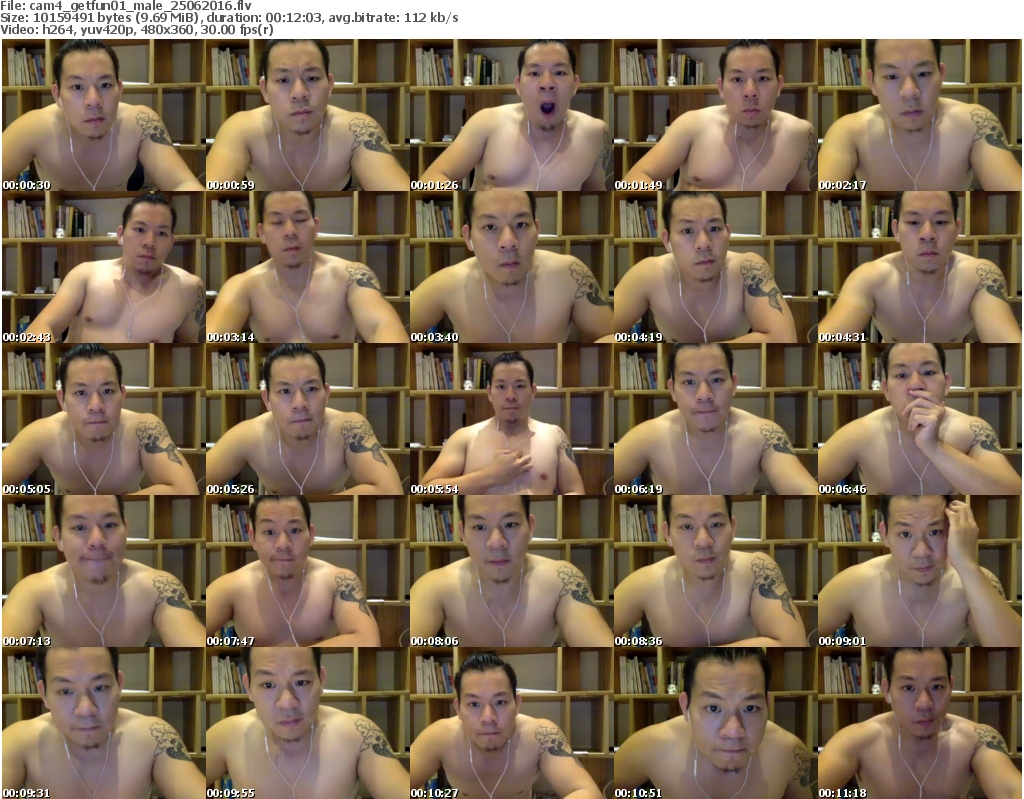Pick the frame at 00:02:17
Viewport: 1024px width, 799px height.
[920, 115]
